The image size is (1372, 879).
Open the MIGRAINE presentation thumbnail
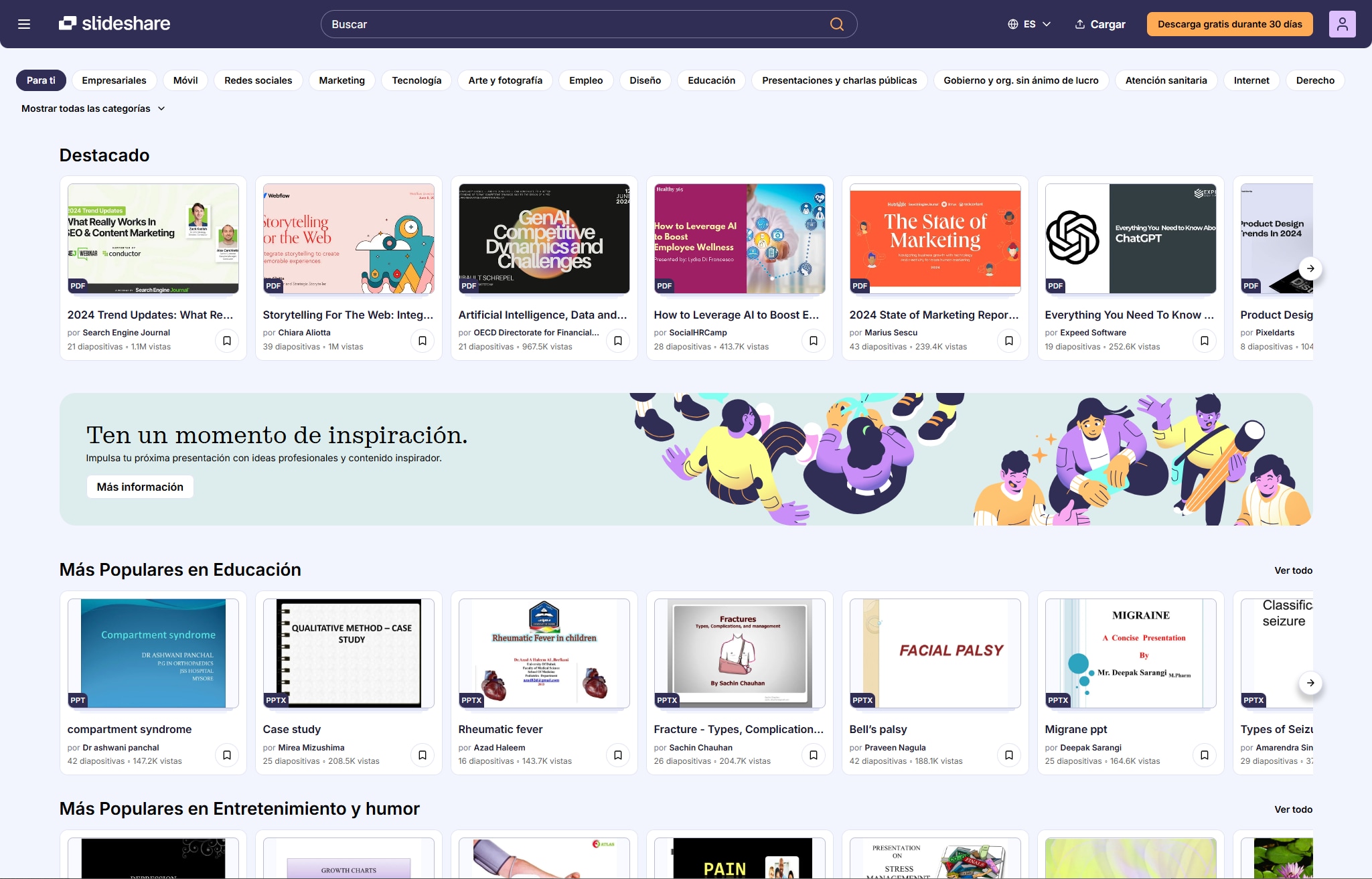pyautogui.click(x=1131, y=653)
